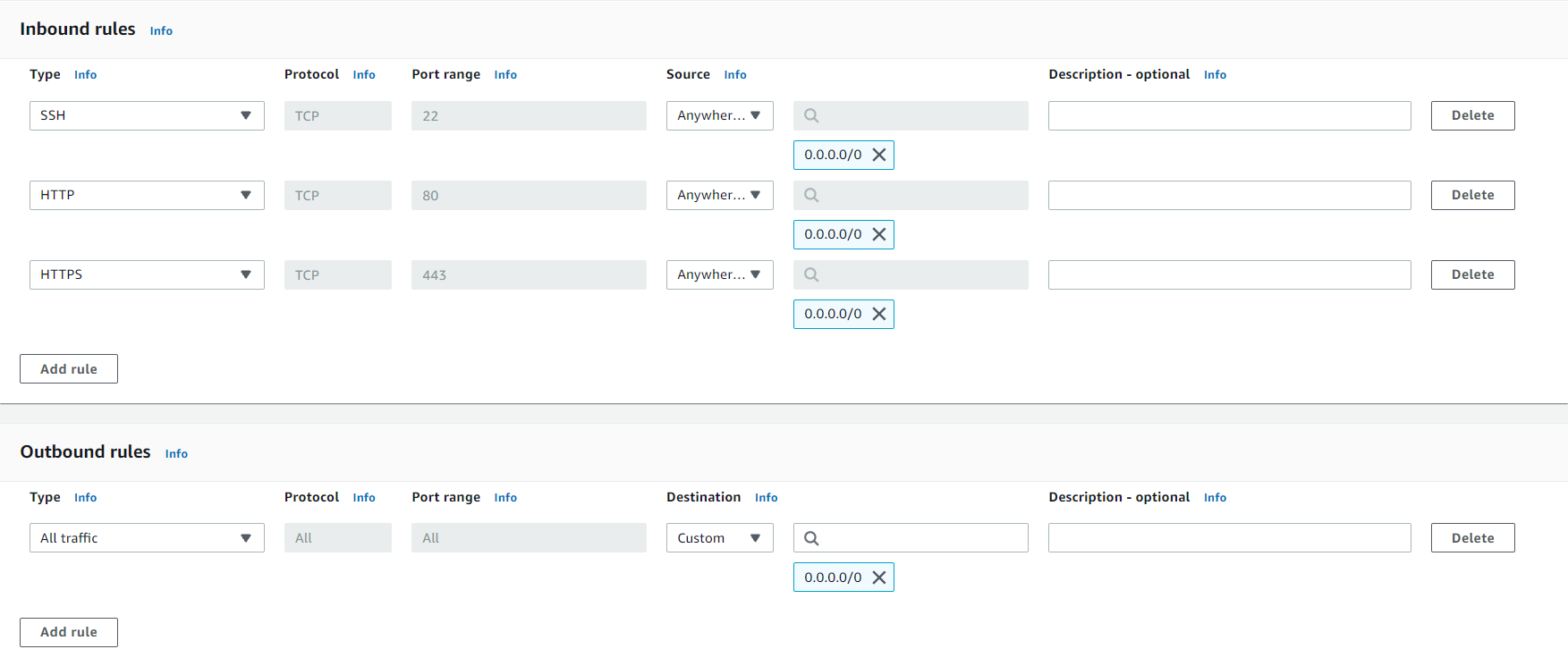Open Info link next to Source

(x=735, y=74)
